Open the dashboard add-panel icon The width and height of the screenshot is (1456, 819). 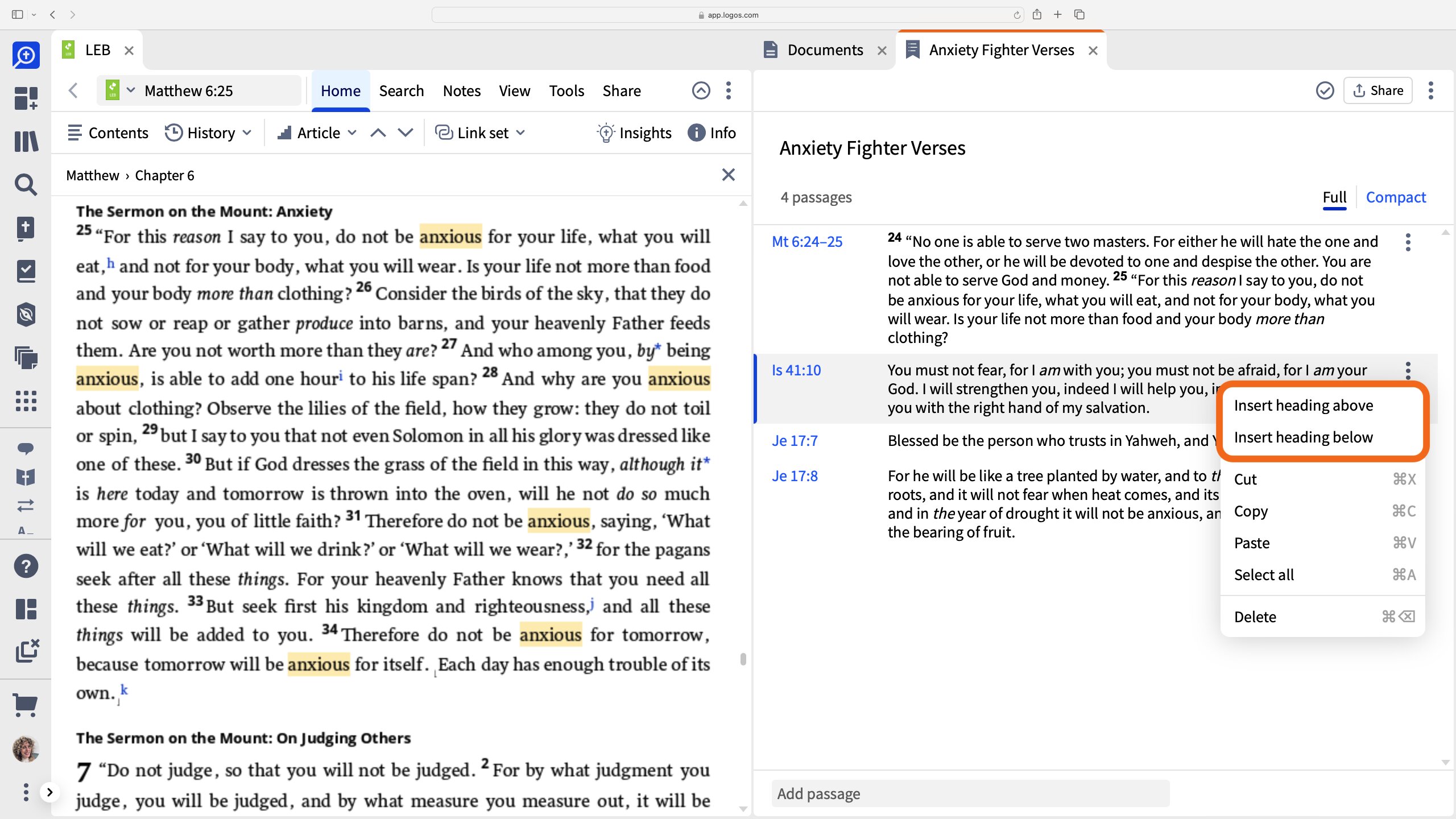point(26,98)
